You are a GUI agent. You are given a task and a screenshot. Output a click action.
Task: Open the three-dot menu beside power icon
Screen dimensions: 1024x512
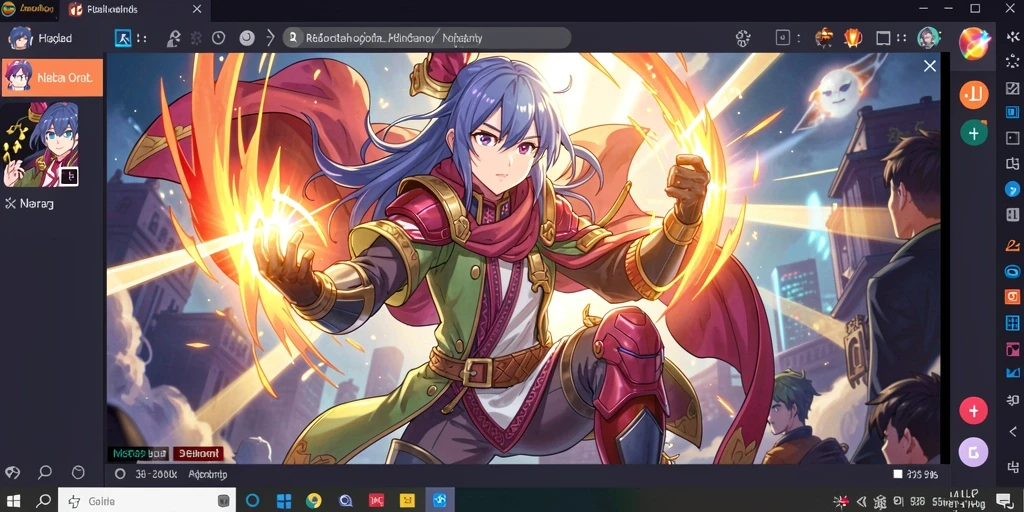coord(798,39)
